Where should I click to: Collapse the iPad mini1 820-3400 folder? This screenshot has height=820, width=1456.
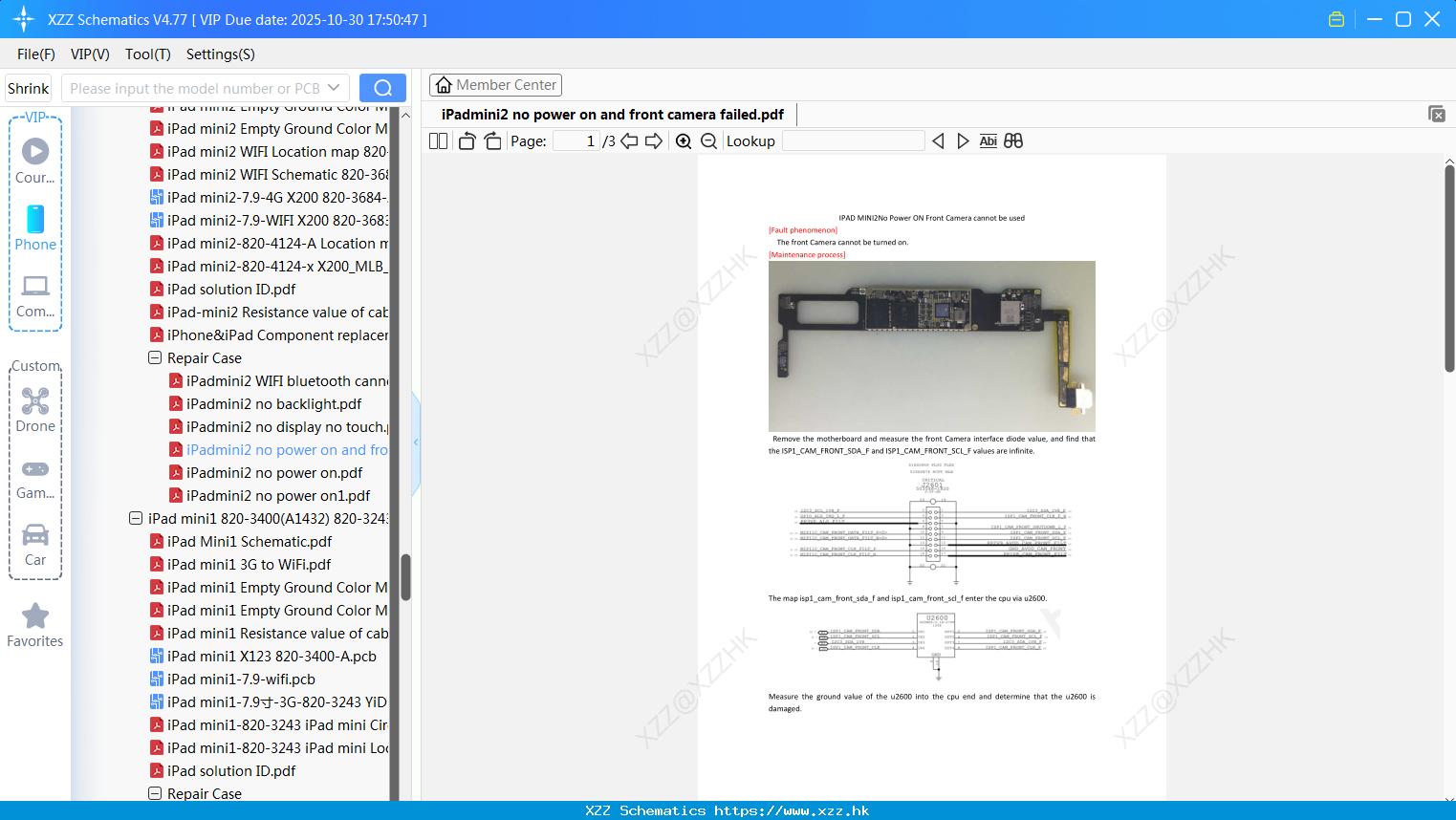[x=136, y=518]
